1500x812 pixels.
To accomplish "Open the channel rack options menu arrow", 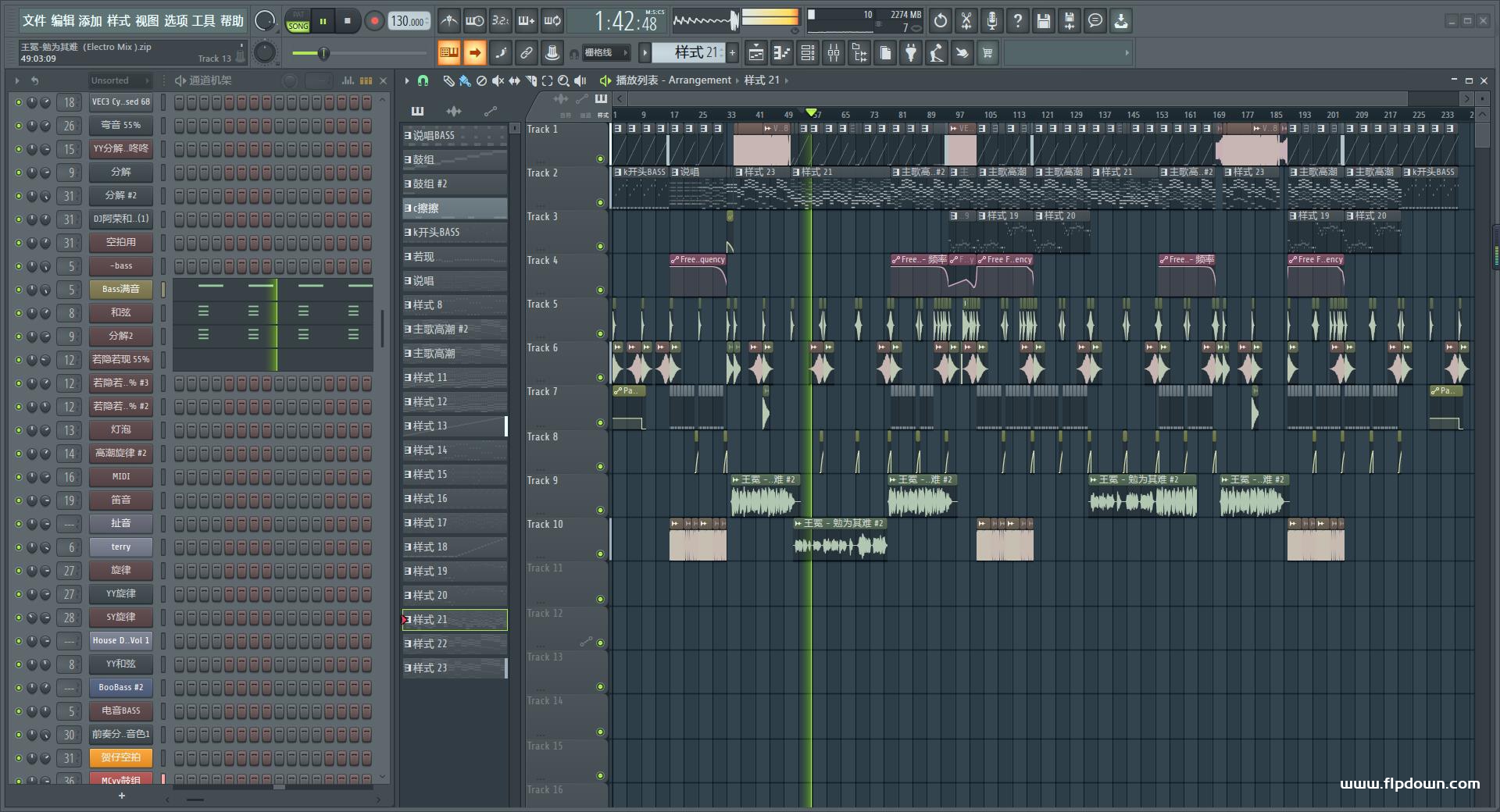I will tap(17, 80).
